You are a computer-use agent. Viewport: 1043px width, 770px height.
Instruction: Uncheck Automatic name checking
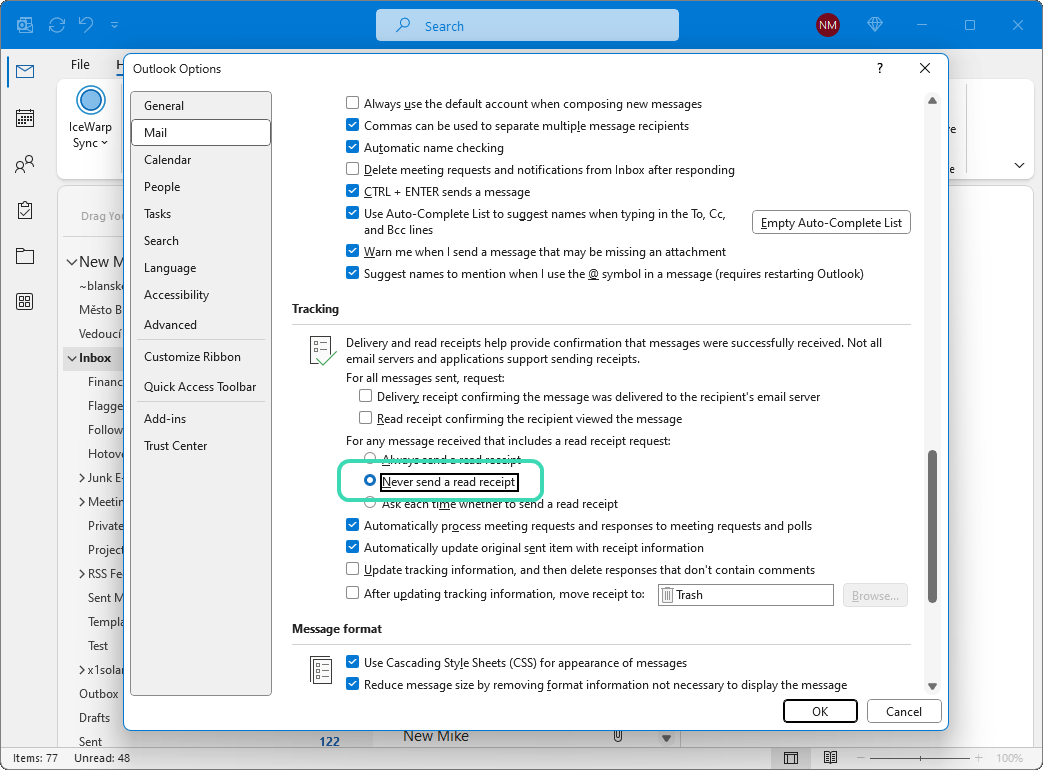pos(353,148)
